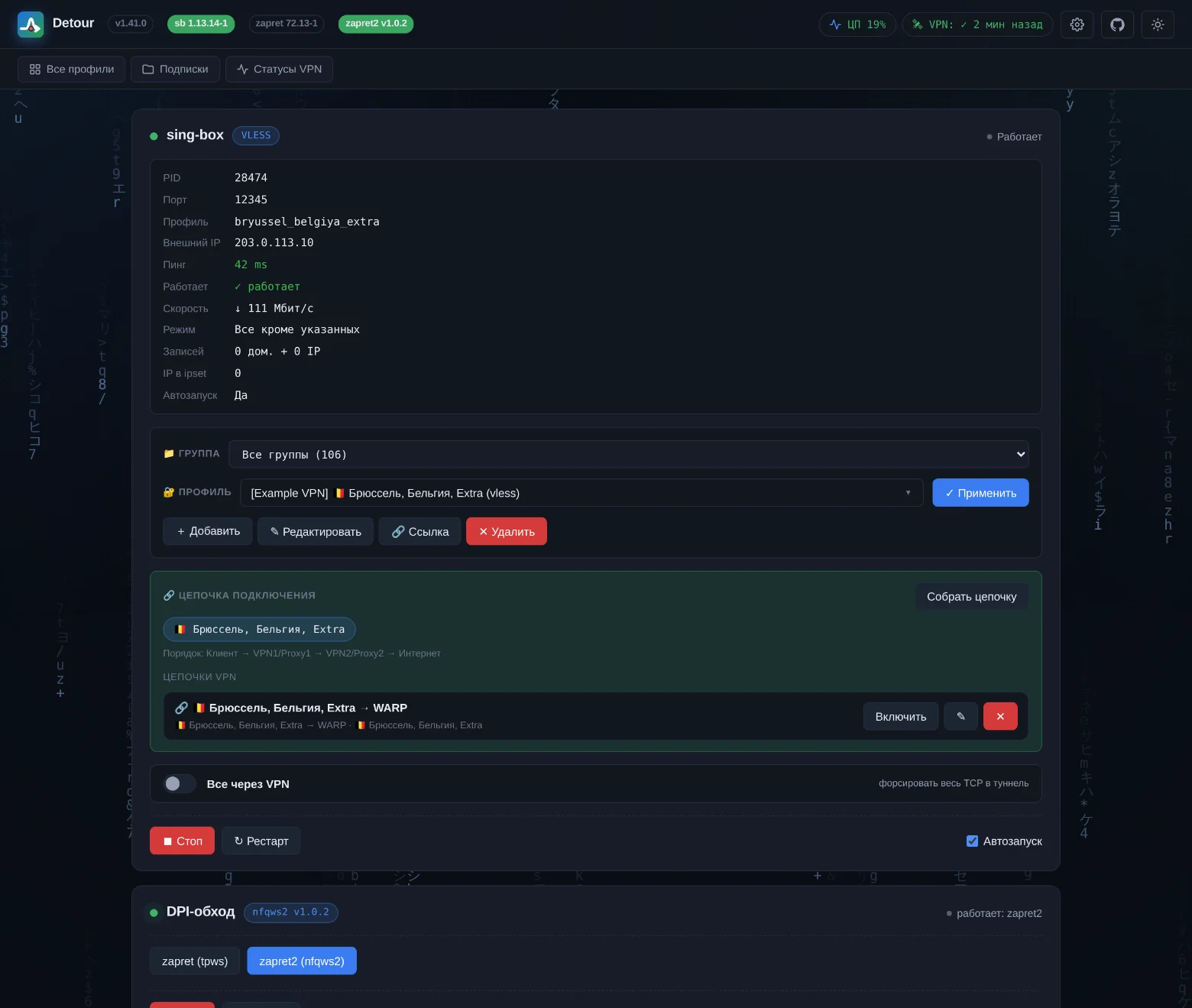Click the ping value 42 ms
The width and height of the screenshot is (1192, 1008).
pos(251,264)
